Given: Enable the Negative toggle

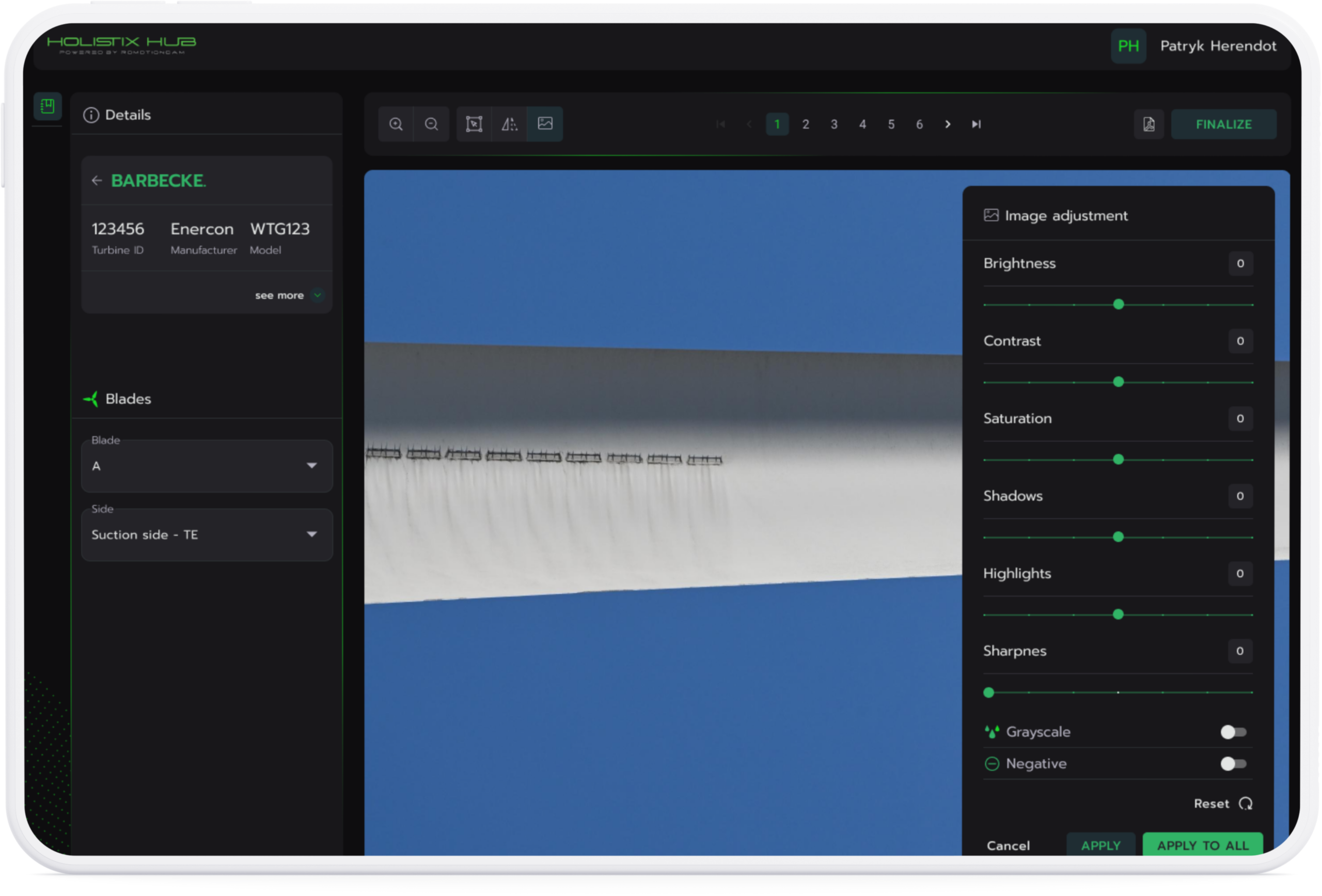Looking at the screenshot, I should (x=1233, y=764).
